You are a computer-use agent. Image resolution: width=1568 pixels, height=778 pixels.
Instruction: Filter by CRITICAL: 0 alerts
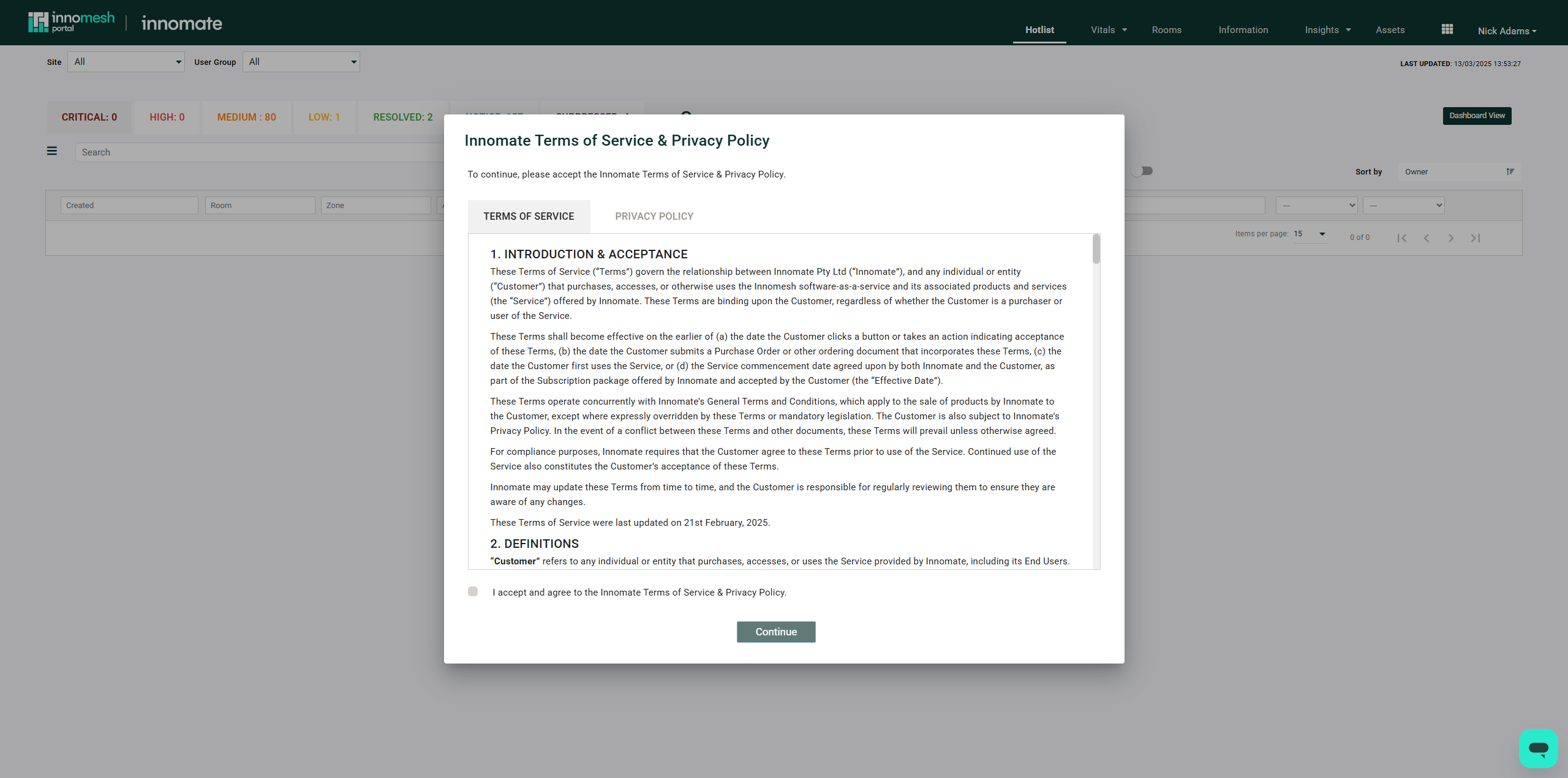pyautogui.click(x=89, y=117)
